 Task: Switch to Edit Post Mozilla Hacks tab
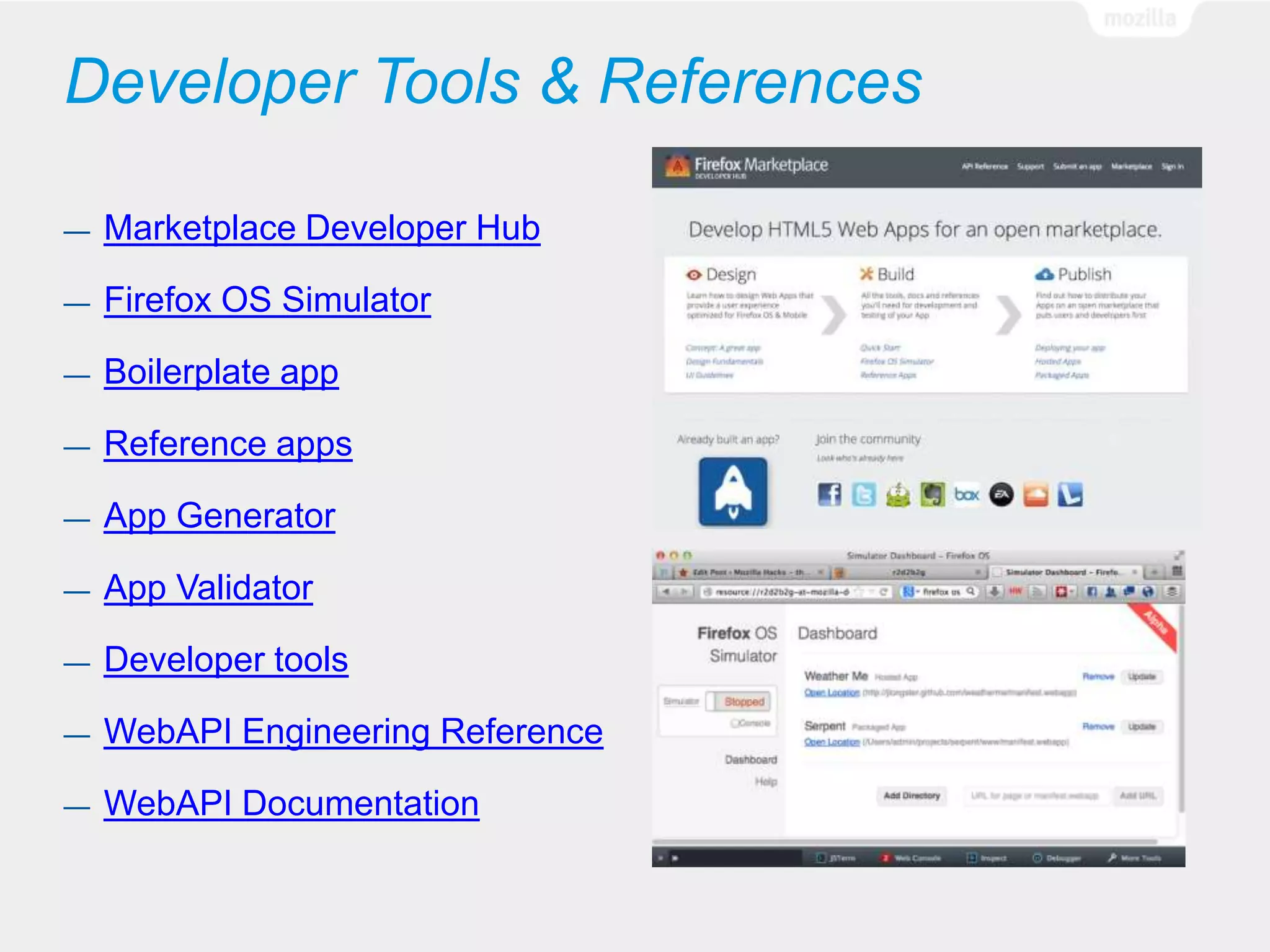point(752,572)
